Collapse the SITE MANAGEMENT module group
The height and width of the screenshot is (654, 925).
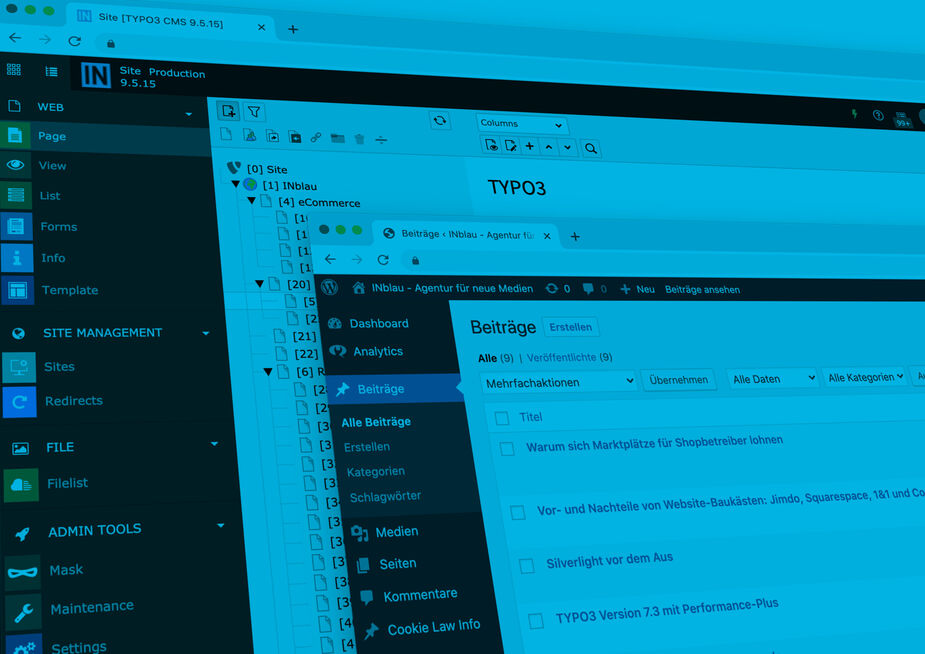[205, 333]
